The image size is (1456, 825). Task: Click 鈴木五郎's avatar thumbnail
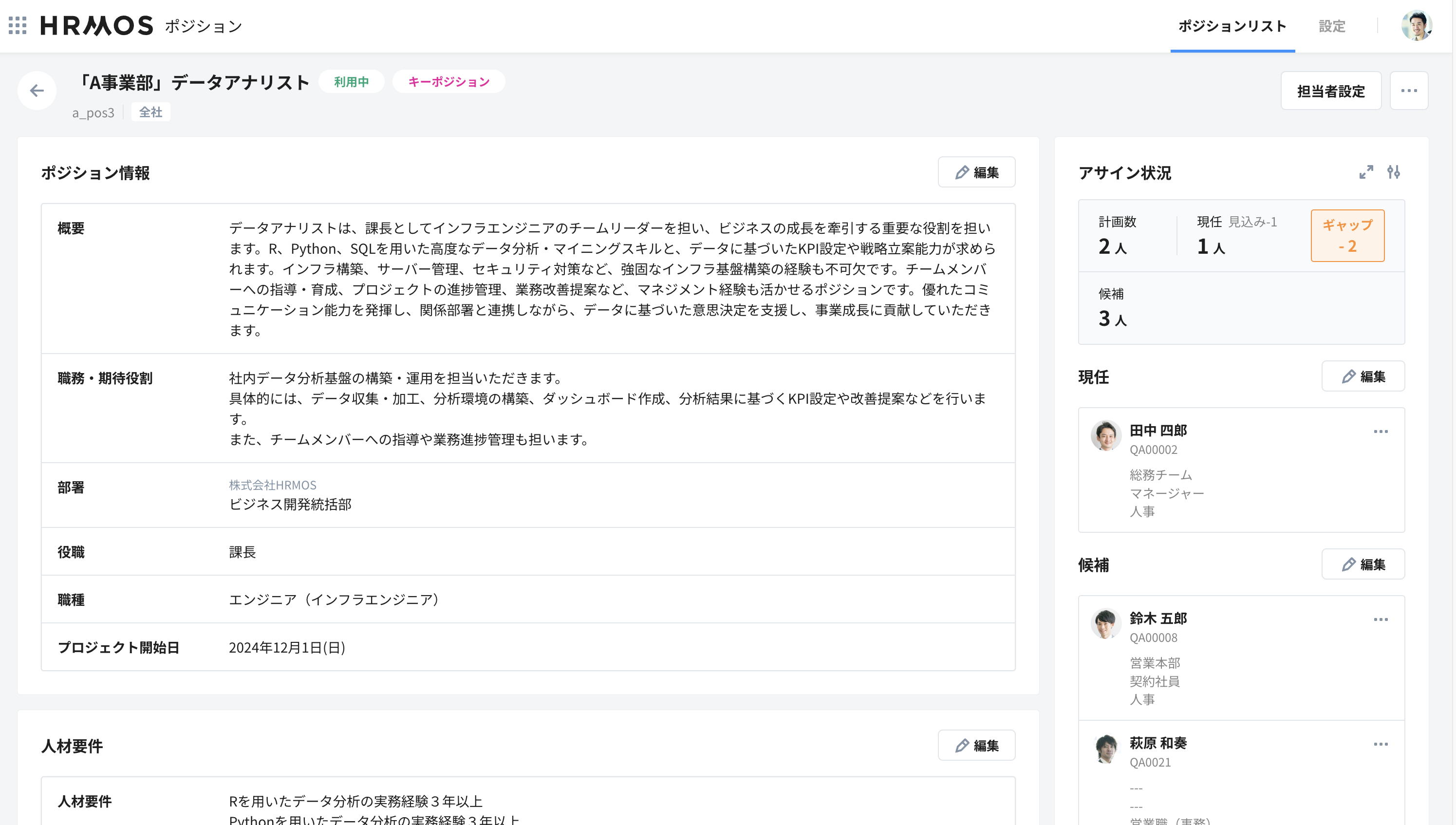(1106, 623)
